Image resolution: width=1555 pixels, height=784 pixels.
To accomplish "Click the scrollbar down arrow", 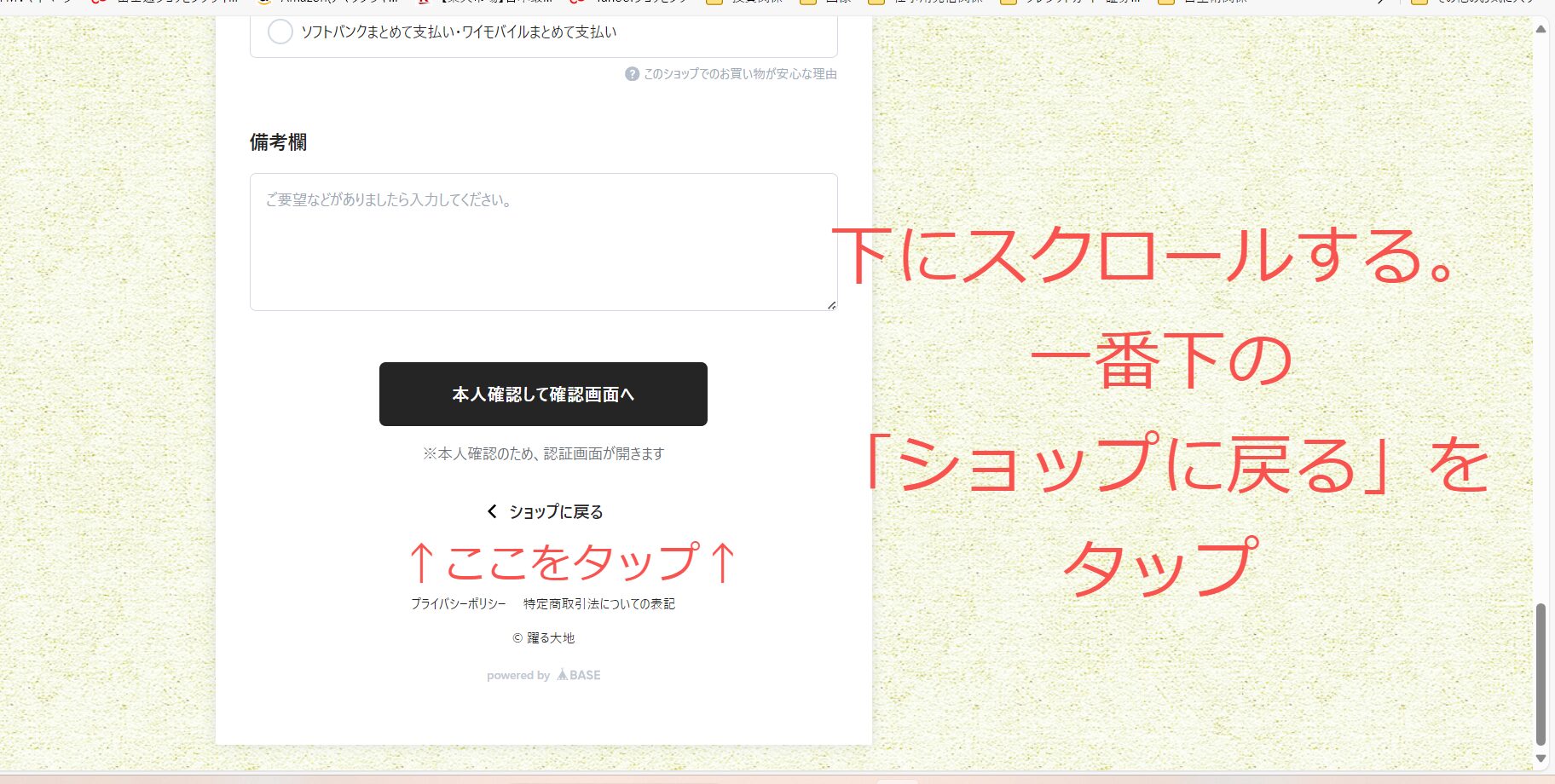I will 1541,758.
